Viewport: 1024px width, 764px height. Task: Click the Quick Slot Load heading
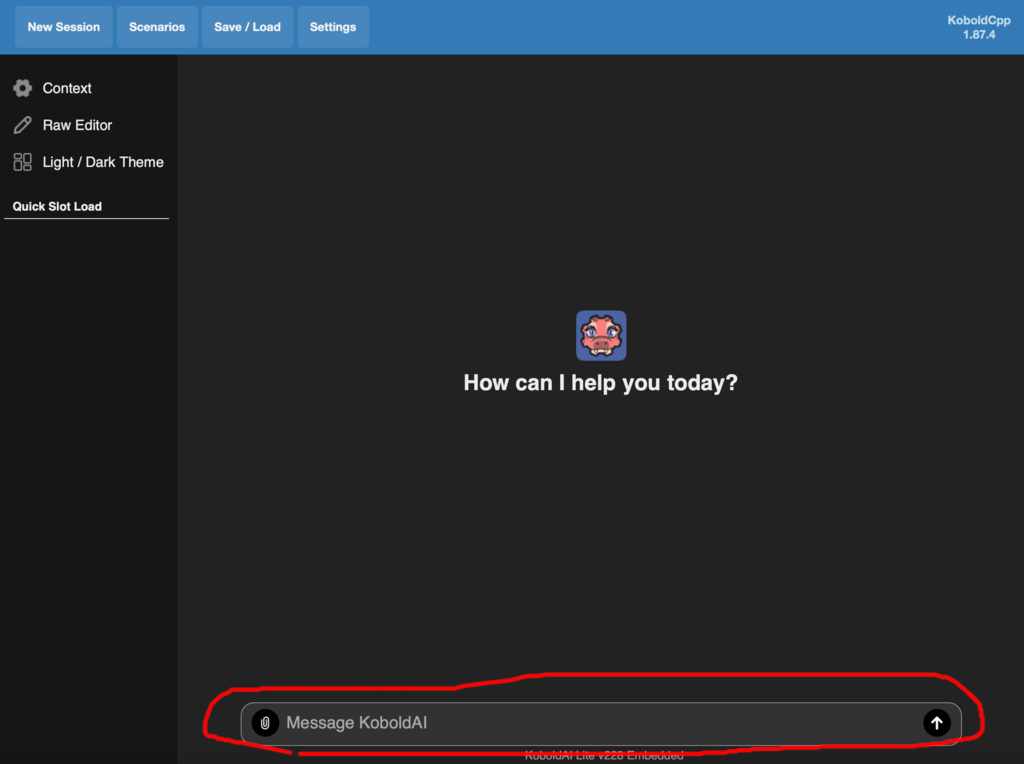pos(57,206)
